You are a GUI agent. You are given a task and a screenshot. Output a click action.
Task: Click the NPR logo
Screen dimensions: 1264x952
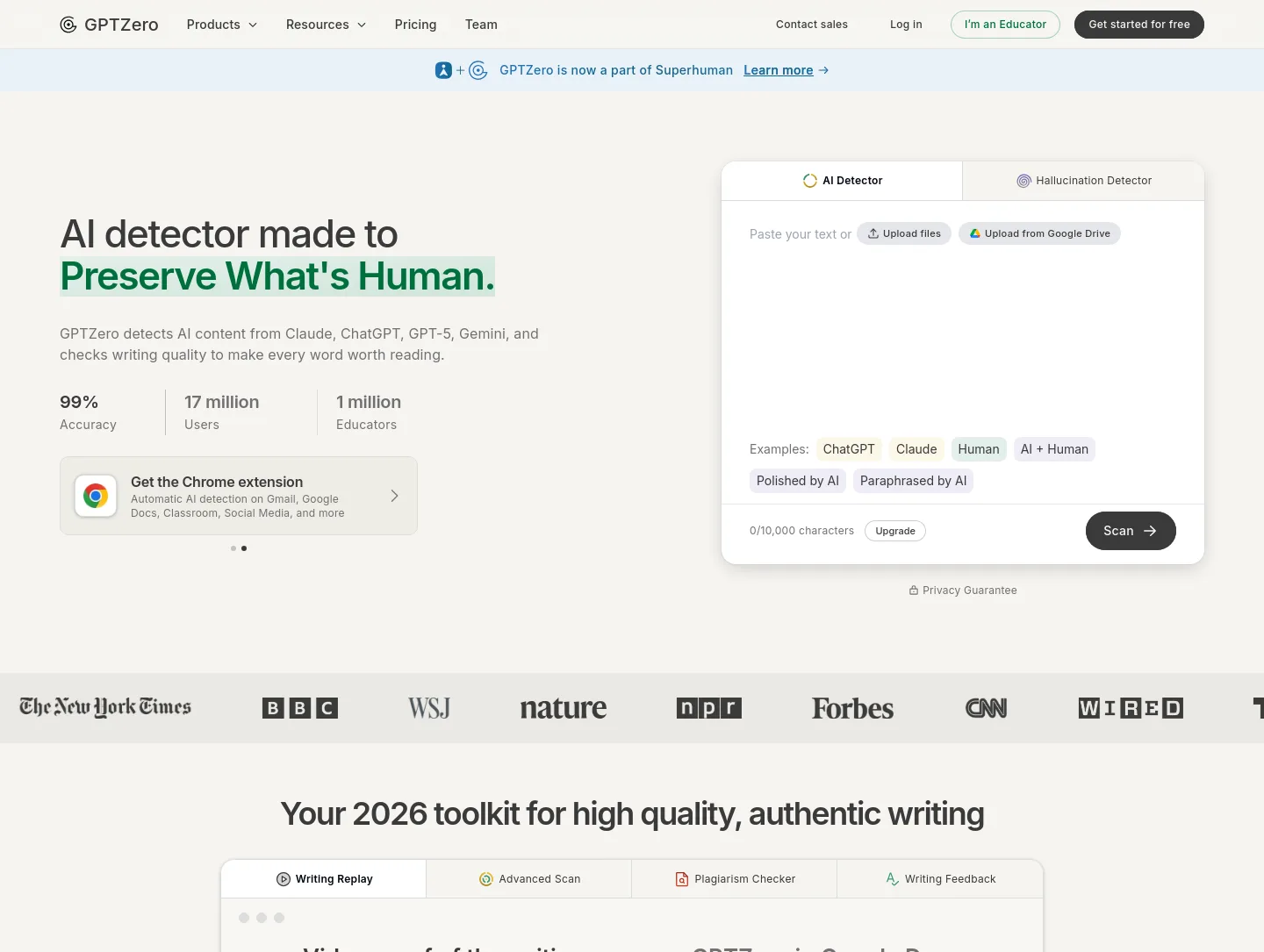[x=709, y=708]
